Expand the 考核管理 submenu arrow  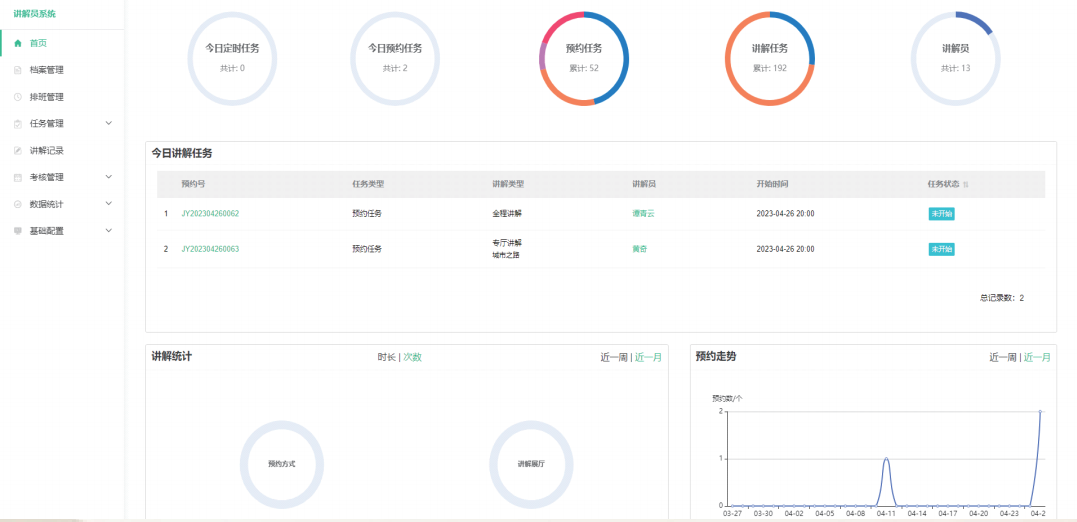tap(109, 177)
